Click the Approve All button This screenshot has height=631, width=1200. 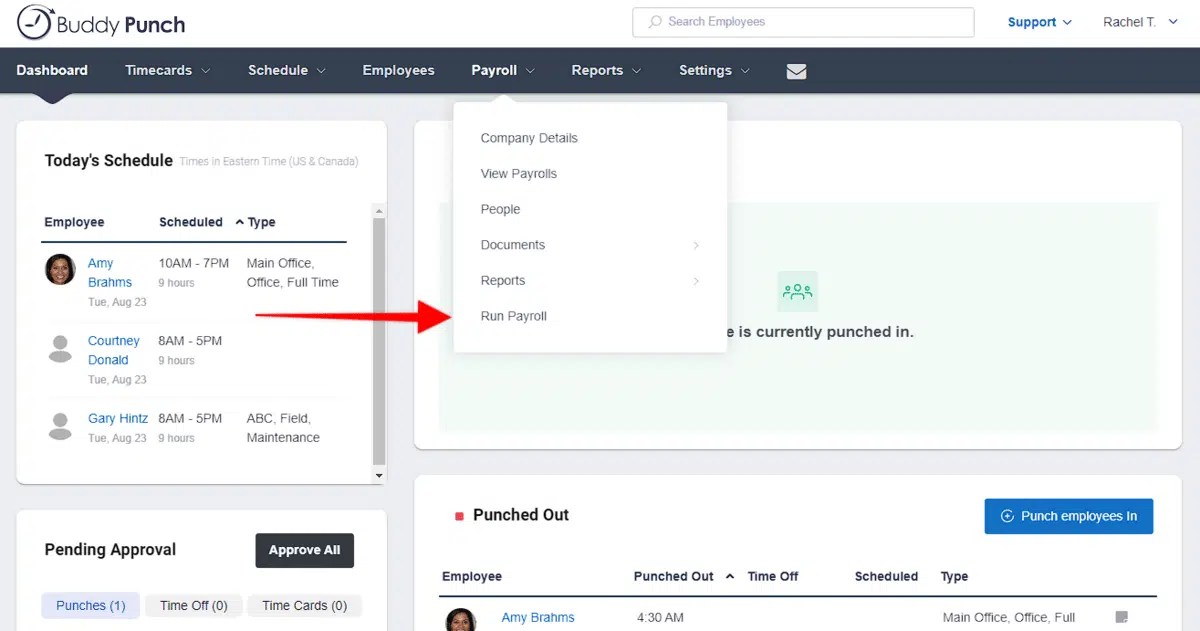(304, 550)
